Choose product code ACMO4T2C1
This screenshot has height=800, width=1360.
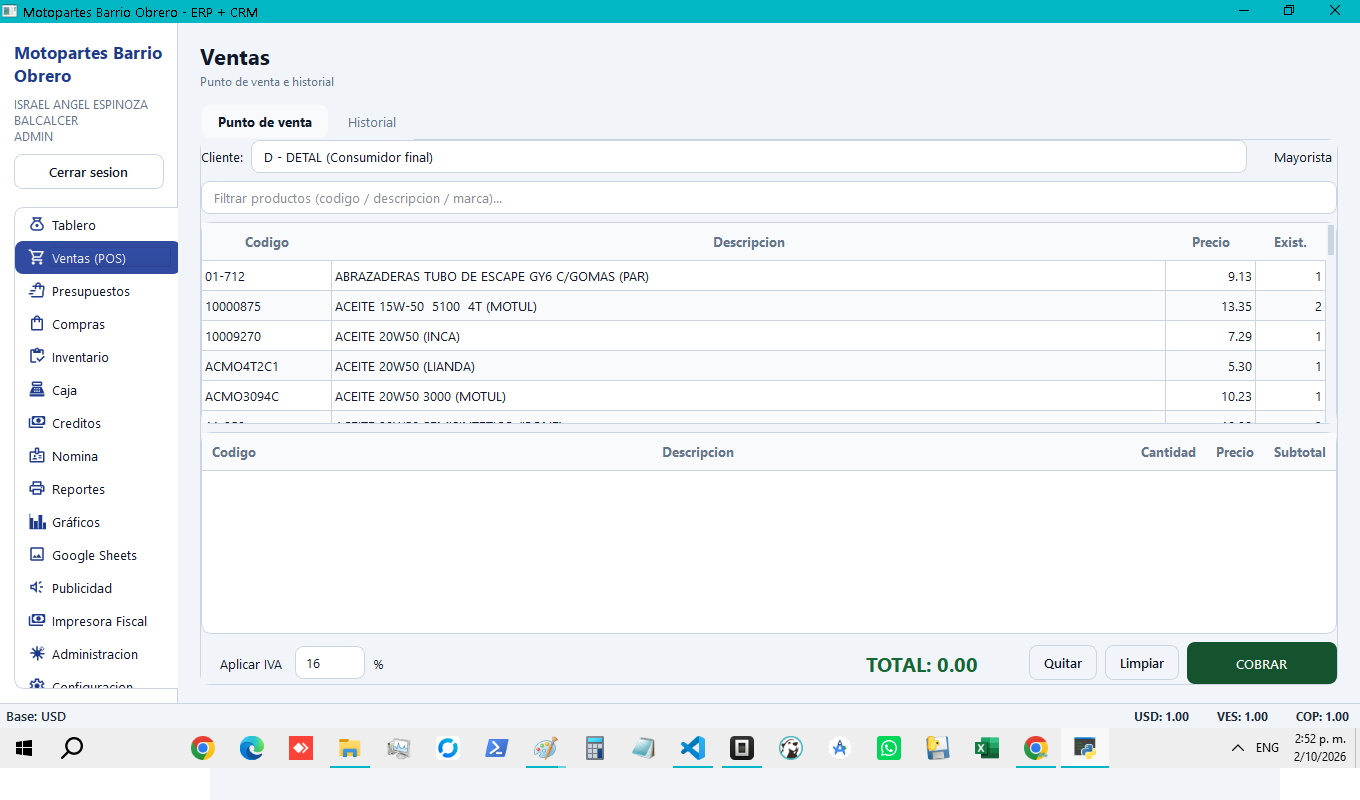tap(764, 366)
